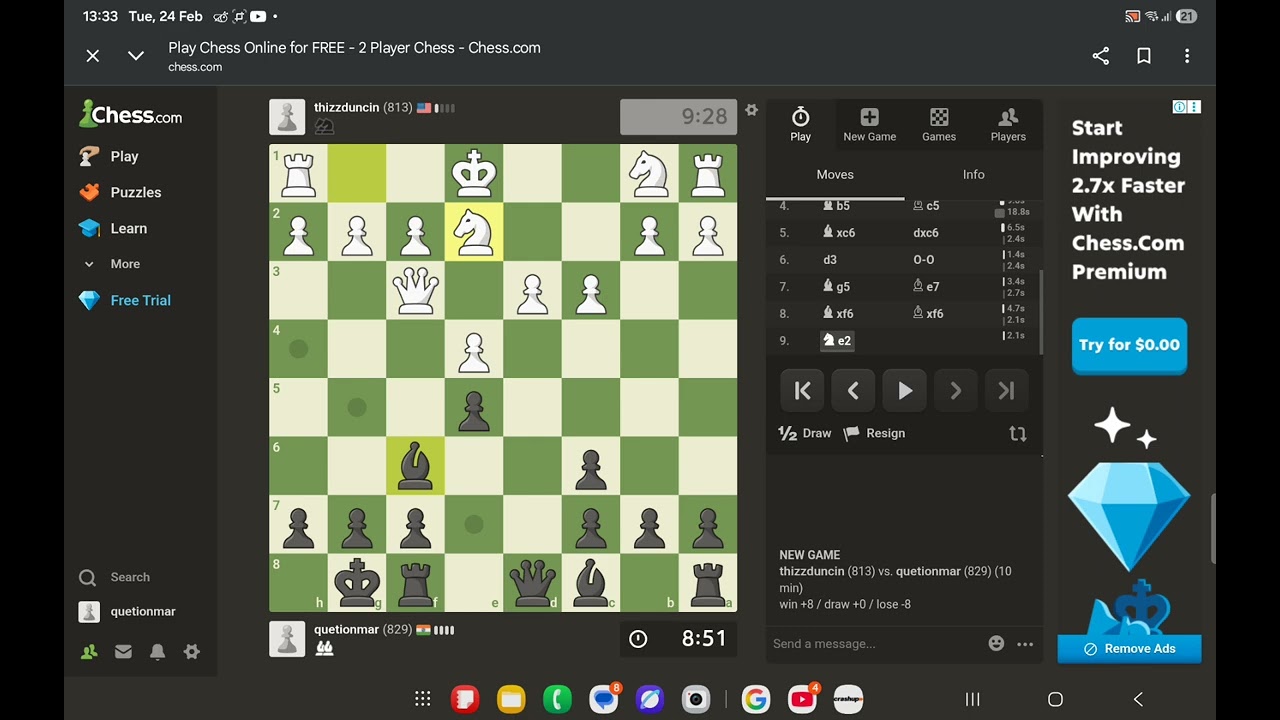This screenshot has width=1280, height=720.
Task: Open the Players tab
Action: tap(1008, 125)
